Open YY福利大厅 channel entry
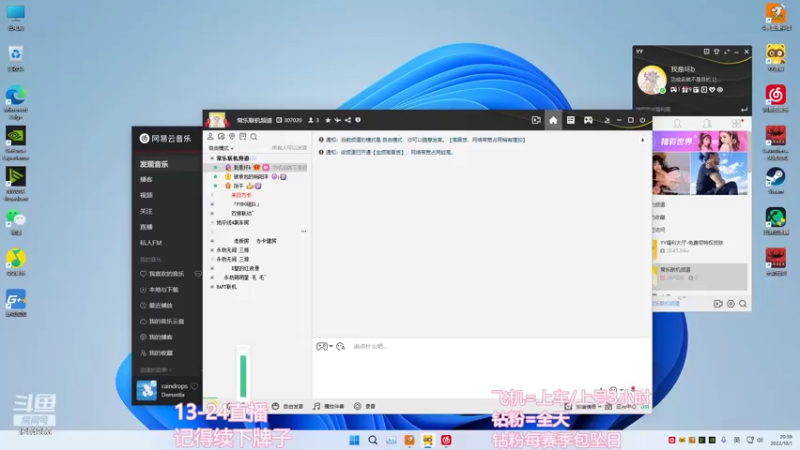The width and height of the screenshot is (800, 450). 700,246
